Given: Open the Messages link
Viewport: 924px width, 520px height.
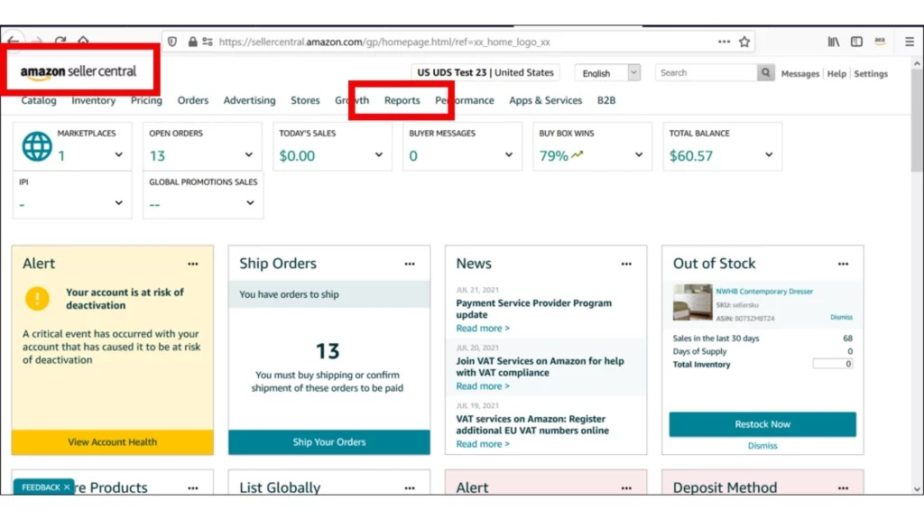Looking at the screenshot, I should click(800, 74).
